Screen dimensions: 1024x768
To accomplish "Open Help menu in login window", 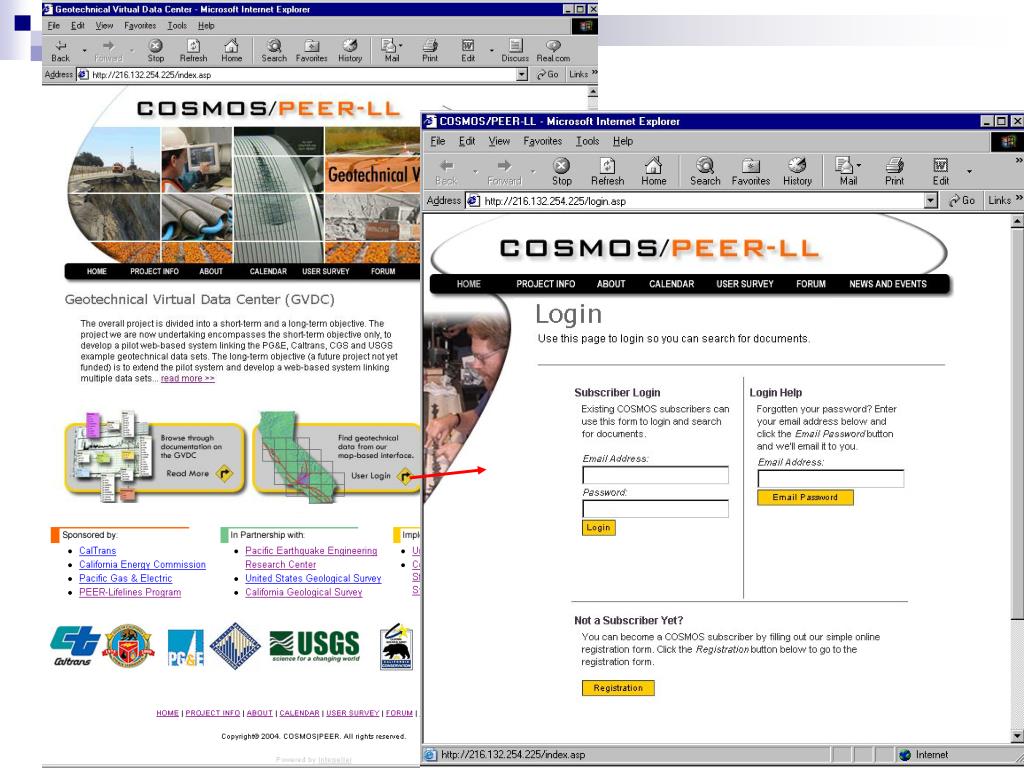I will tap(622, 140).
